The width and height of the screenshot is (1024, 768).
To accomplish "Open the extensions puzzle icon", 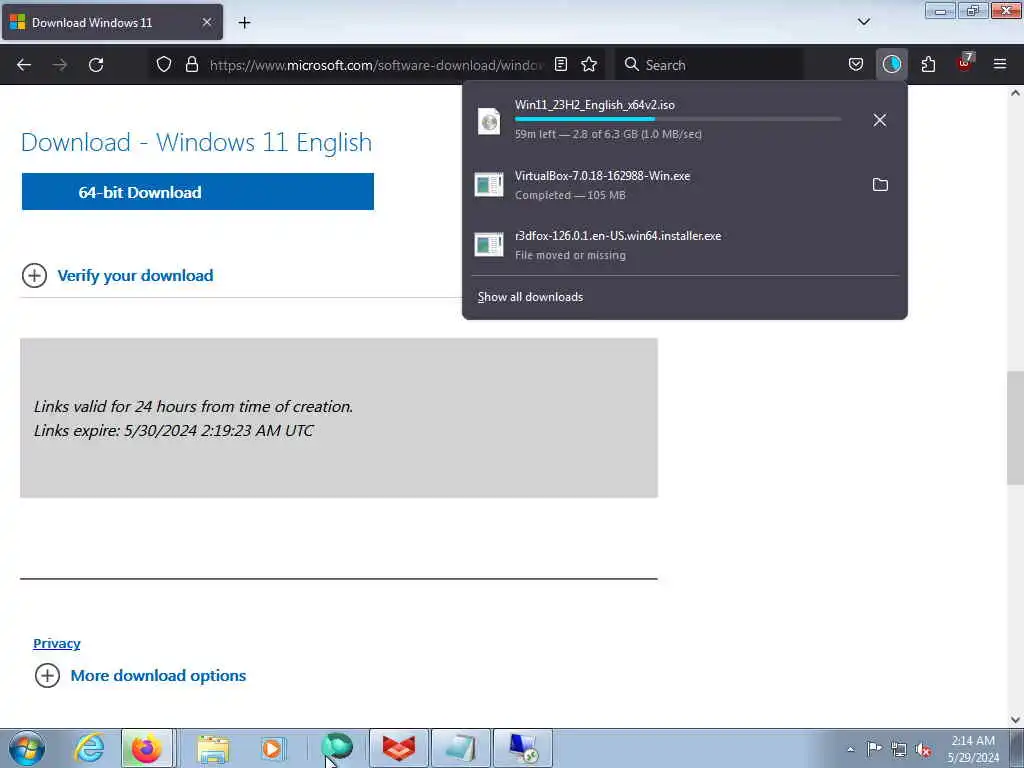I will pyautogui.click(x=928, y=64).
